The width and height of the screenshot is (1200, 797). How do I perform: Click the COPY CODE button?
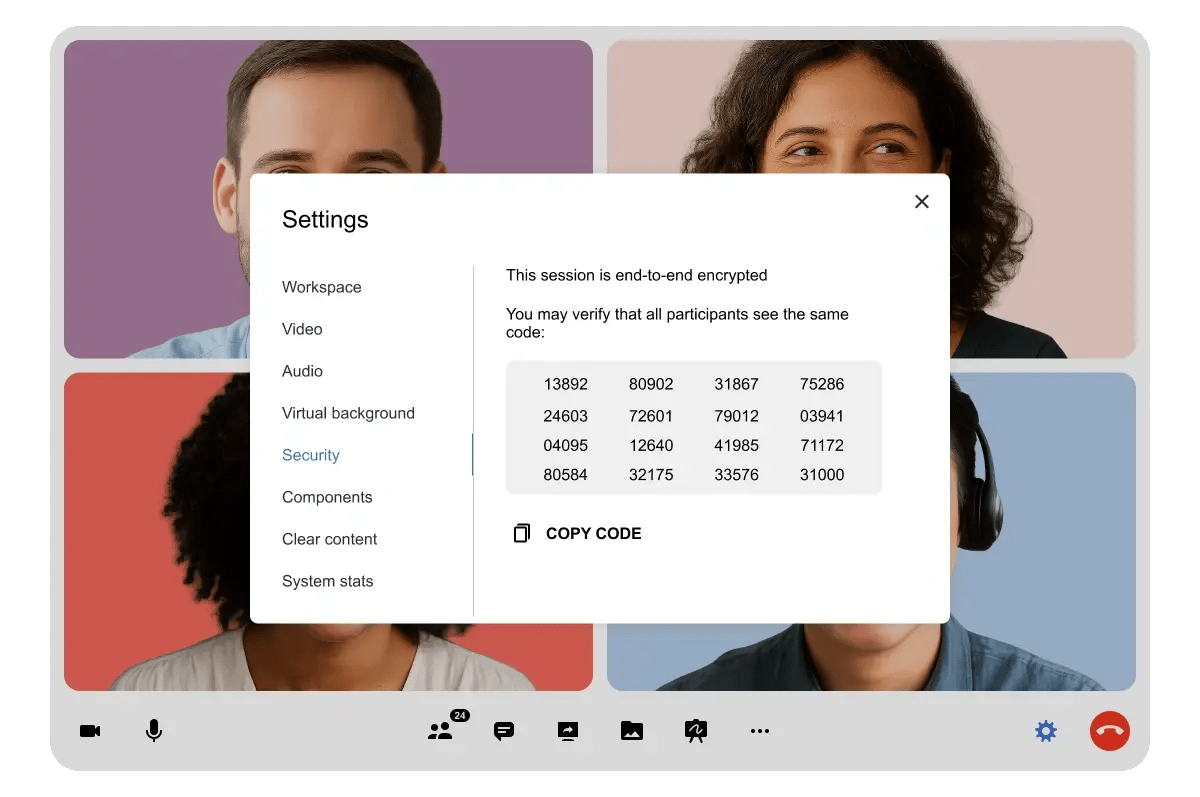pyautogui.click(x=593, y=534)
